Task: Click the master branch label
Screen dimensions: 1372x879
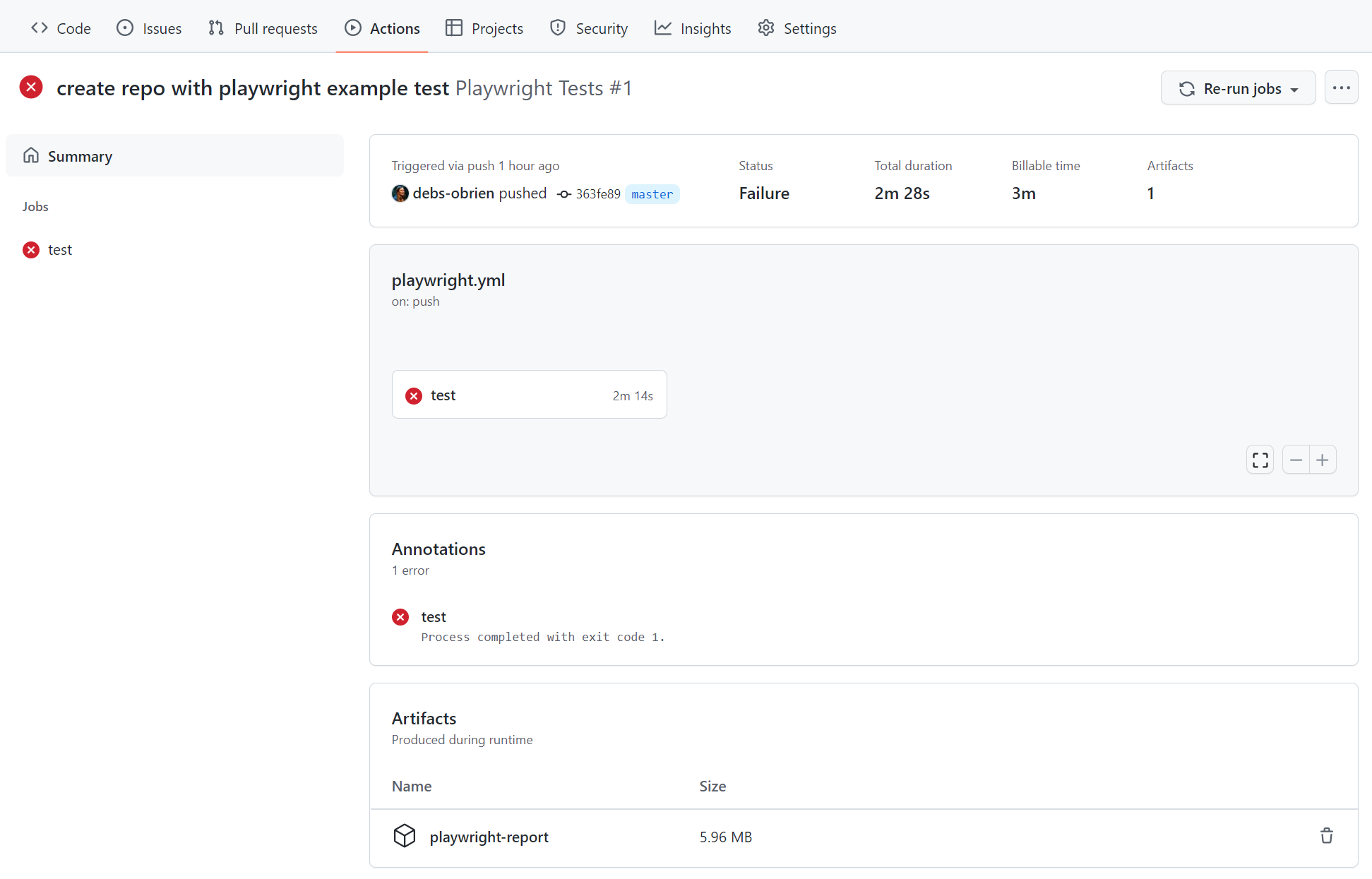Action: click(652, 194)
